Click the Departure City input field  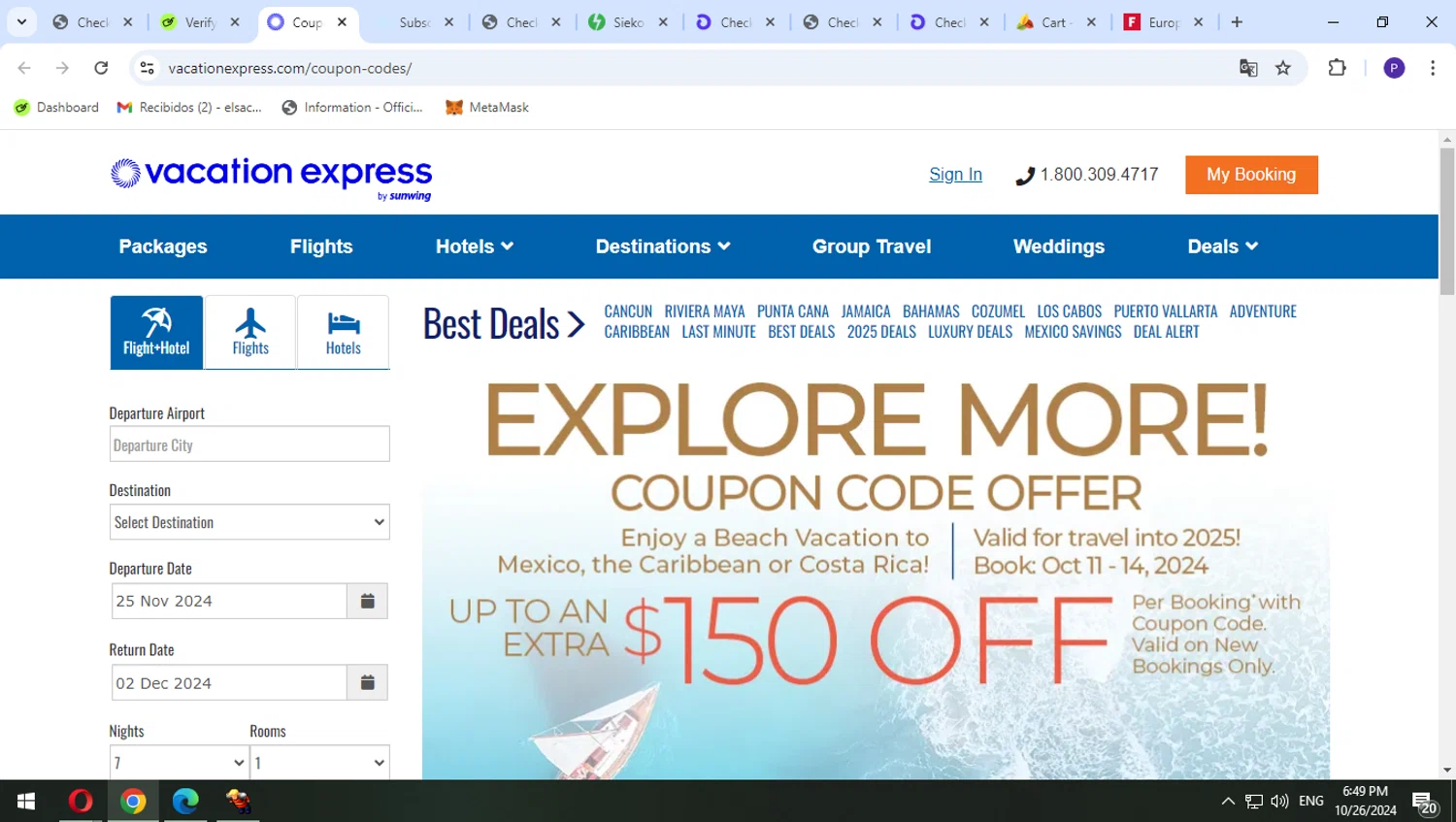[x=249, y=444]
